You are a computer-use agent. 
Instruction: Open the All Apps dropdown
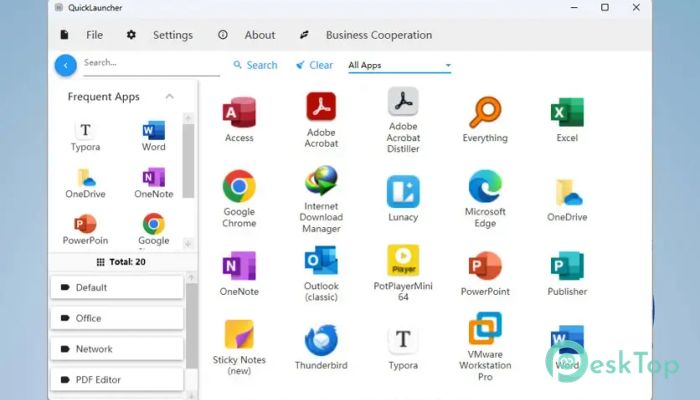400,65
